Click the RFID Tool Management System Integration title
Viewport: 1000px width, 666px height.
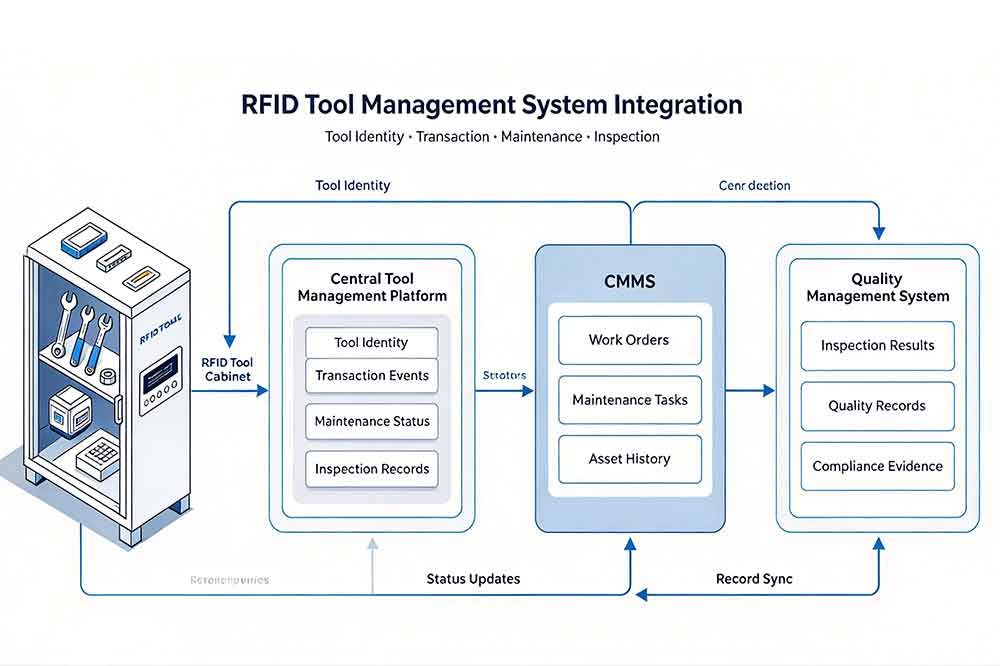(492, 105)
